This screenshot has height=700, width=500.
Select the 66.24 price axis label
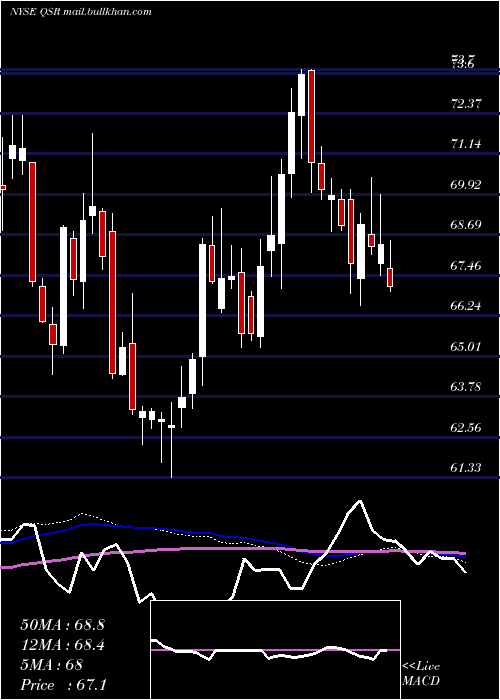point(466,306)
